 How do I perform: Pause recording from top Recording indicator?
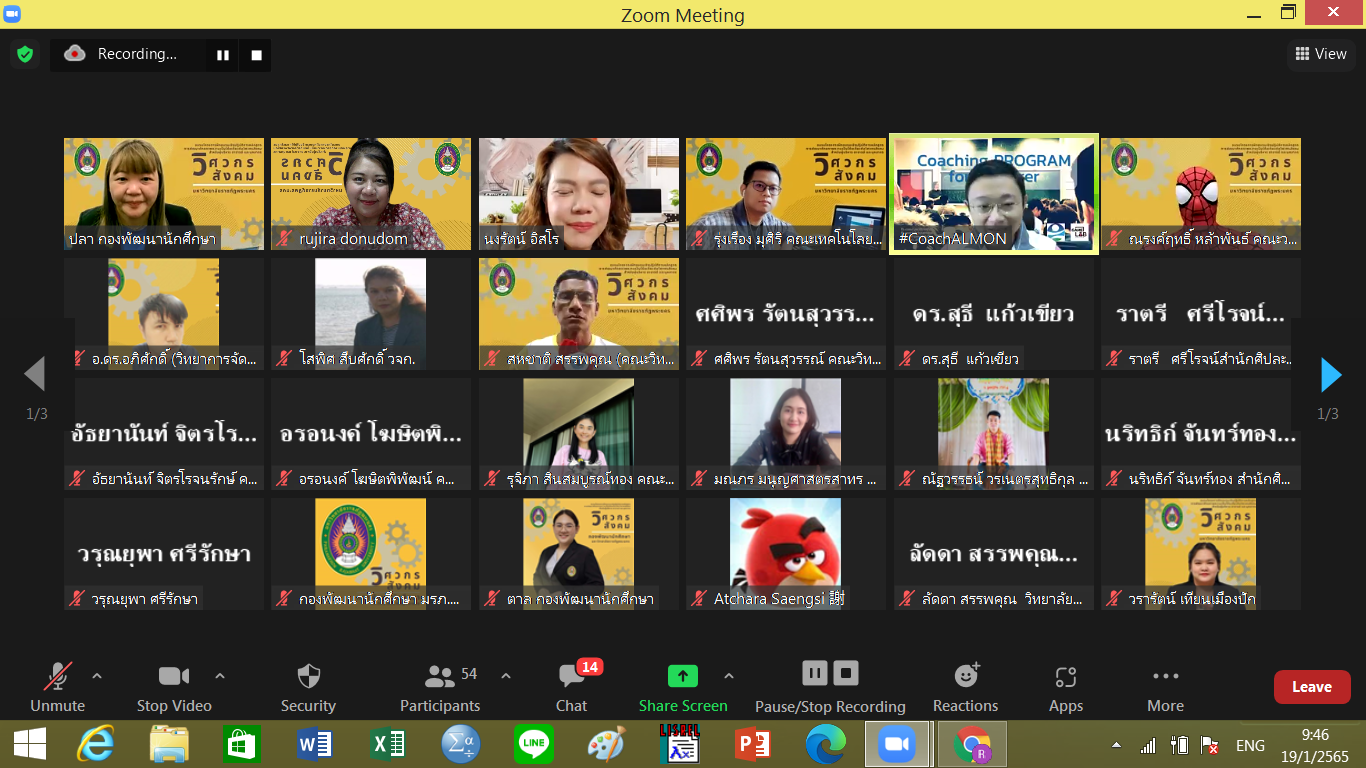tap(223, 55)
